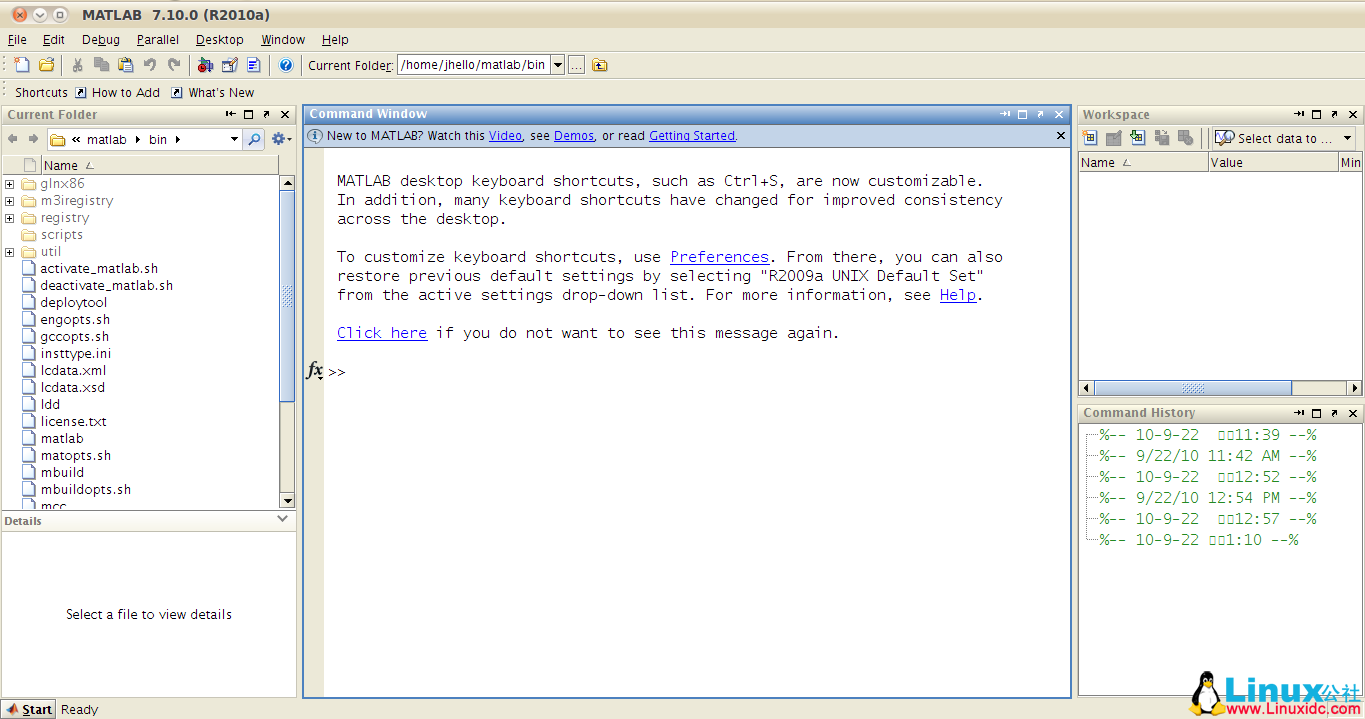The image size is (1365, 719).
Task: Select license.txt in the file list
Action: pyautogui.click(x=73, y=422)
